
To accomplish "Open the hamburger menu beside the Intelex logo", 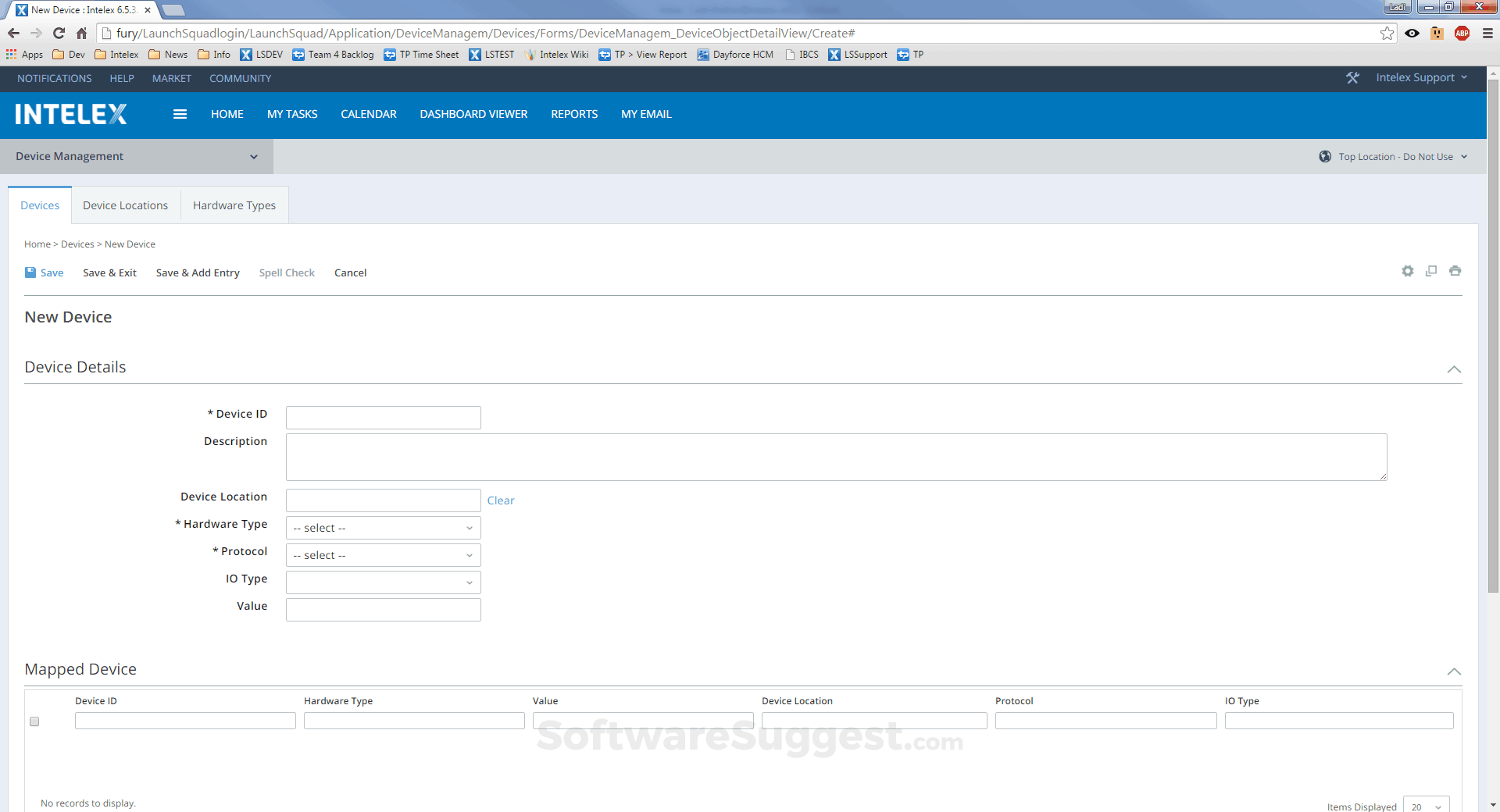I will 180,114.
